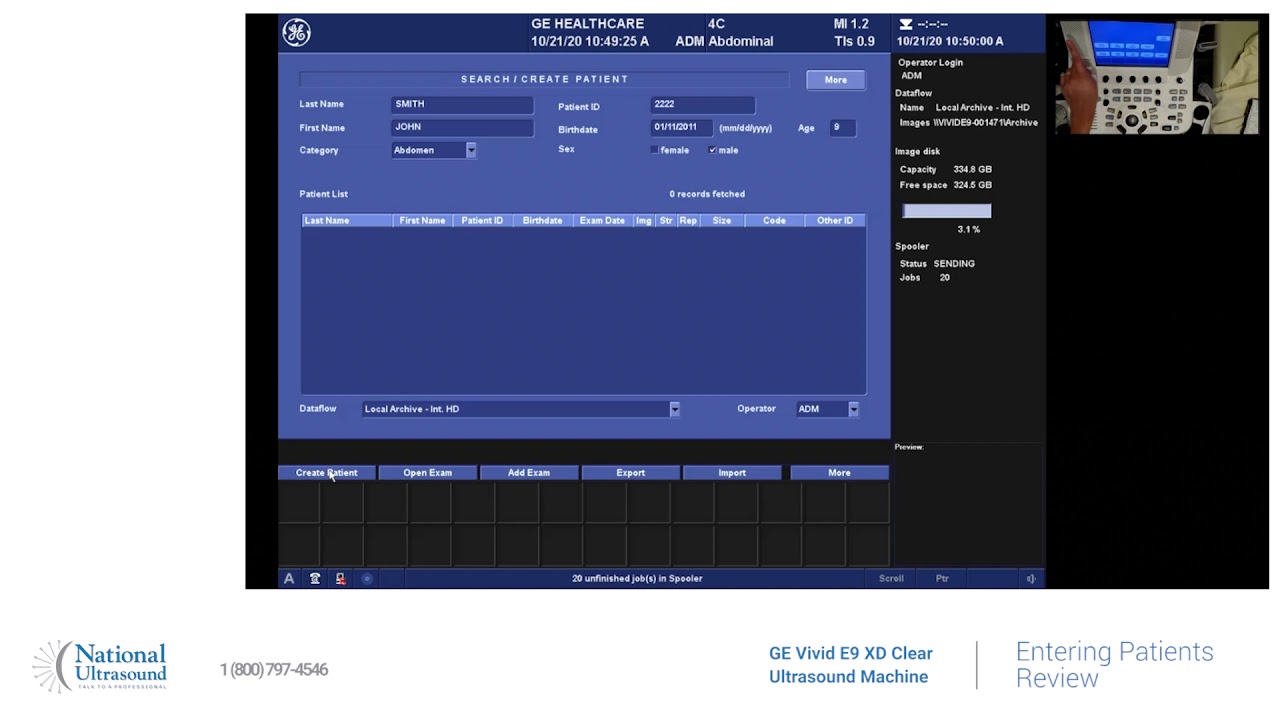1280x720 pixels.
Task: Click the Other ID column header
Action: tap(835, 220)
